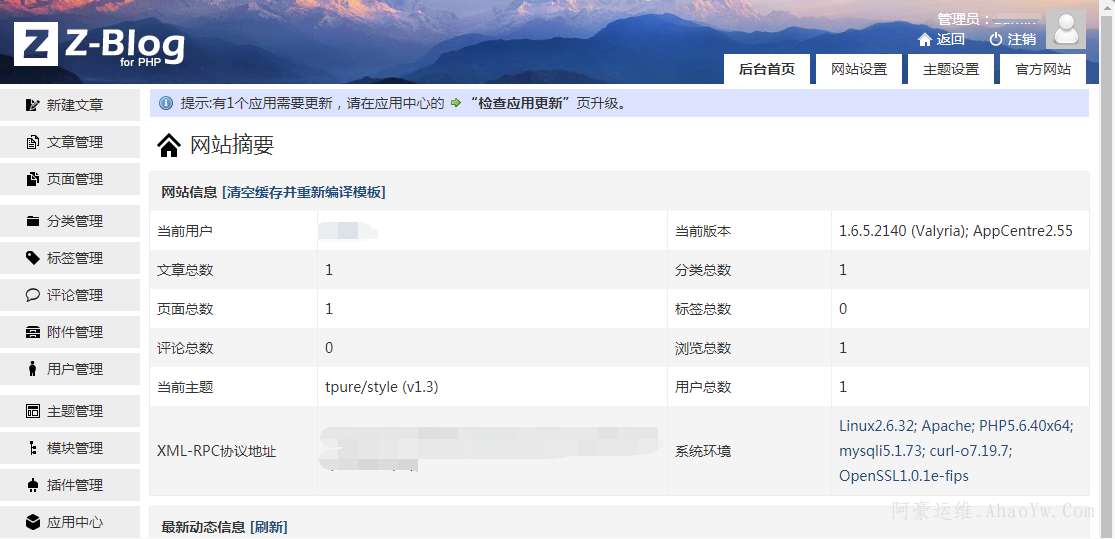The width and height of the screenshot is (1115, 539).
Task: Click the app center box icon
Action: [x=33, y=522]
